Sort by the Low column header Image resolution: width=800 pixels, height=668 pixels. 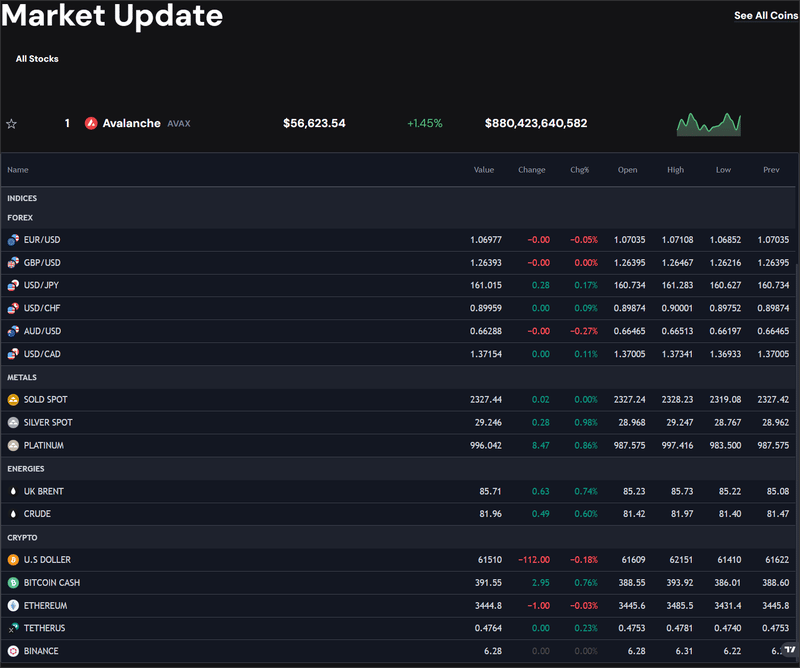(x=723, y=170)
